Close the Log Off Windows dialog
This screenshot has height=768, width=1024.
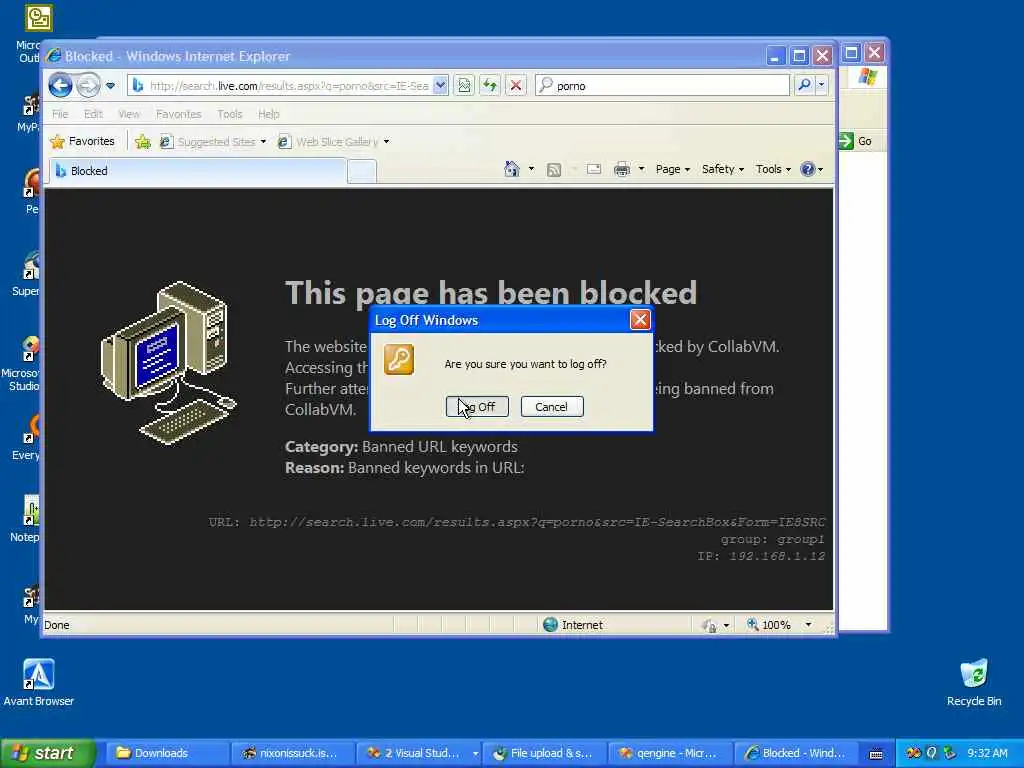640,319
